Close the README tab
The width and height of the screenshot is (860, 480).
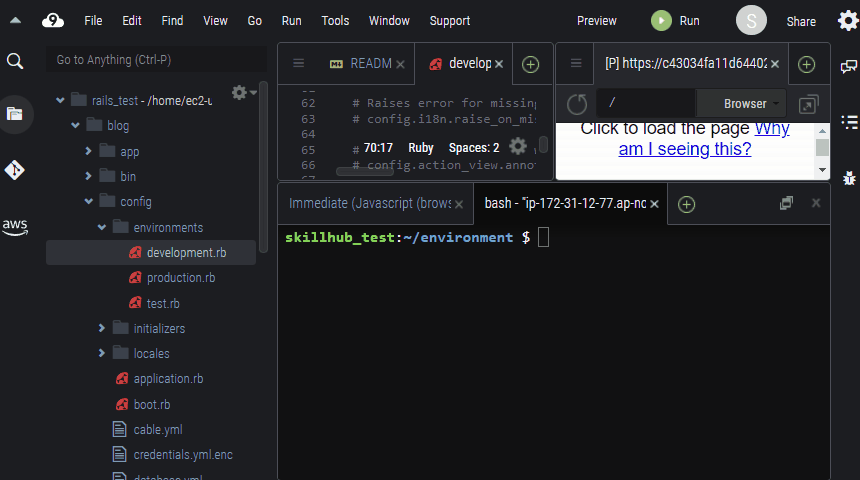tap(400, 64)
